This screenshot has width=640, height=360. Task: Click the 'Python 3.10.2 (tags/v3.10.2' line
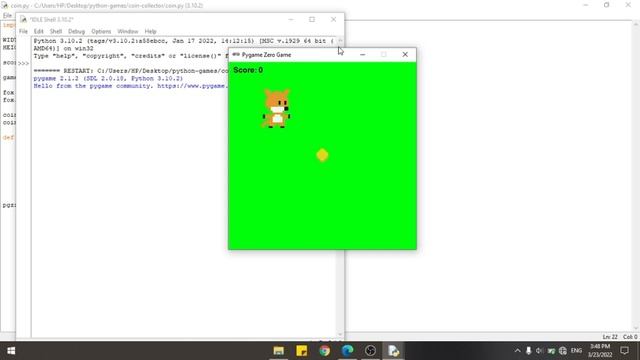tap(183, 41)
